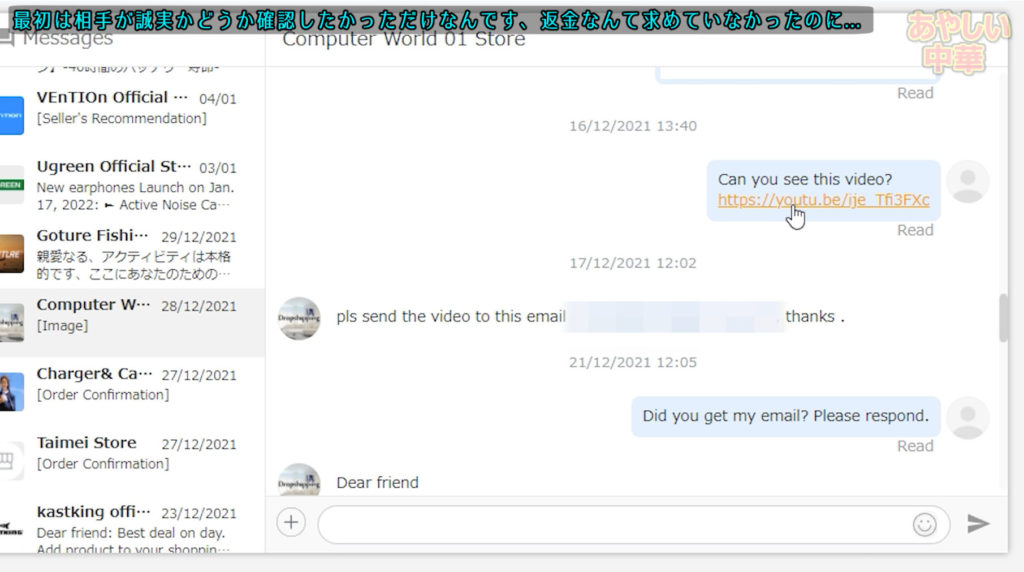The image size is (1024, 572).
Task: Click the plus attachment icon
Action: tap(291, 523)
